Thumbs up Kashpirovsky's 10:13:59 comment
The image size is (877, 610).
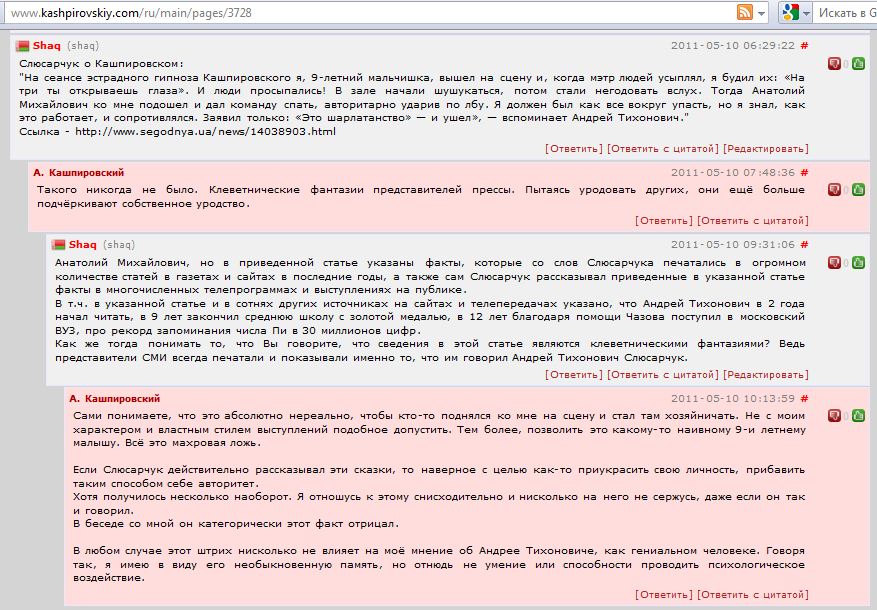coord(858,414)
